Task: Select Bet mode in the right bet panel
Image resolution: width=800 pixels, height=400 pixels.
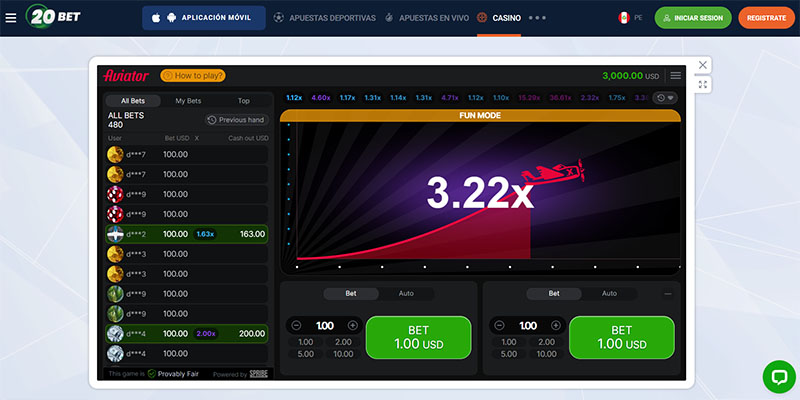Action: point(554,294)
